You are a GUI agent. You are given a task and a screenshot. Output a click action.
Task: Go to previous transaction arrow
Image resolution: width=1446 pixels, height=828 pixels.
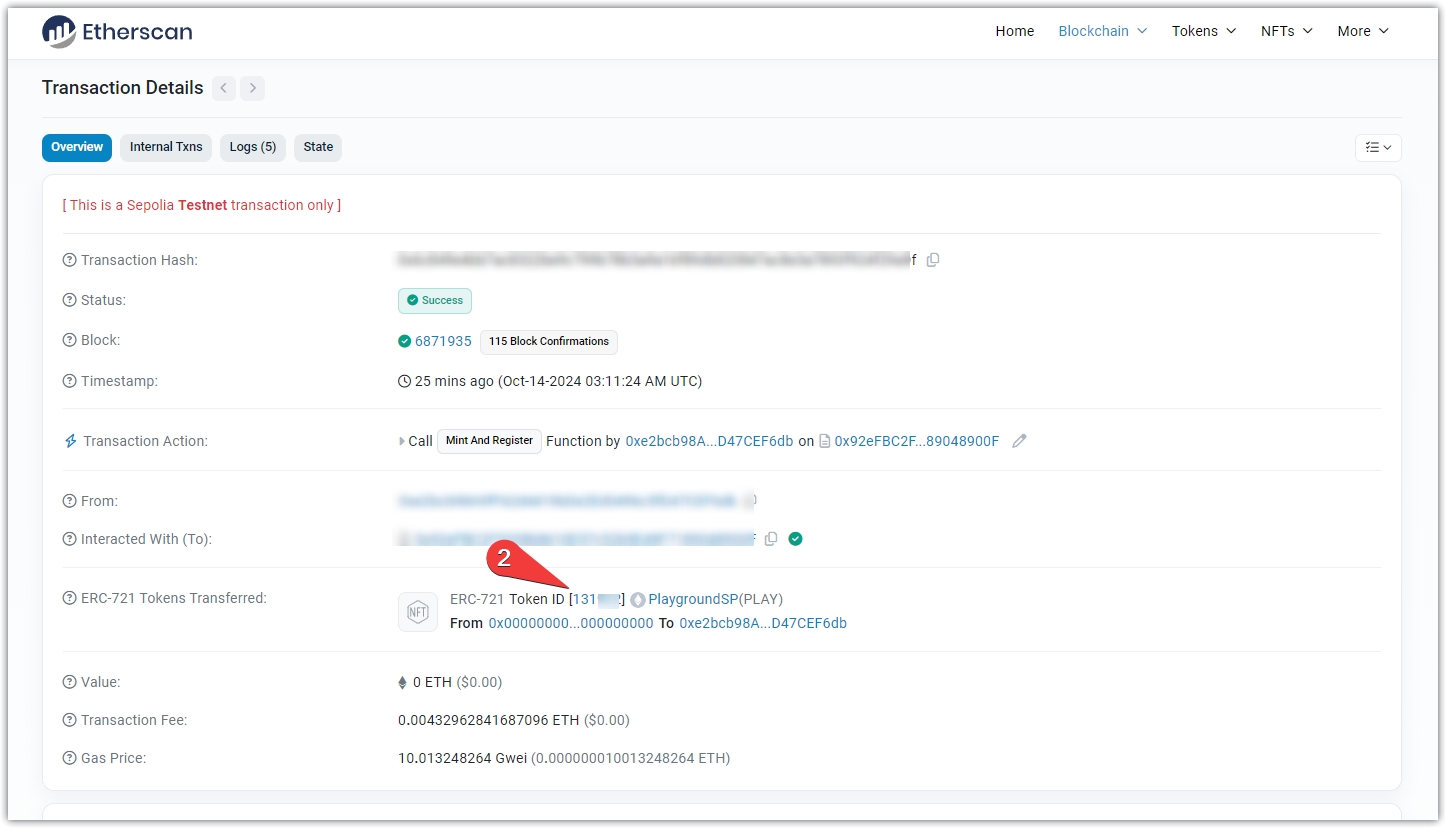pyautogui.click(x=225, y=88)
